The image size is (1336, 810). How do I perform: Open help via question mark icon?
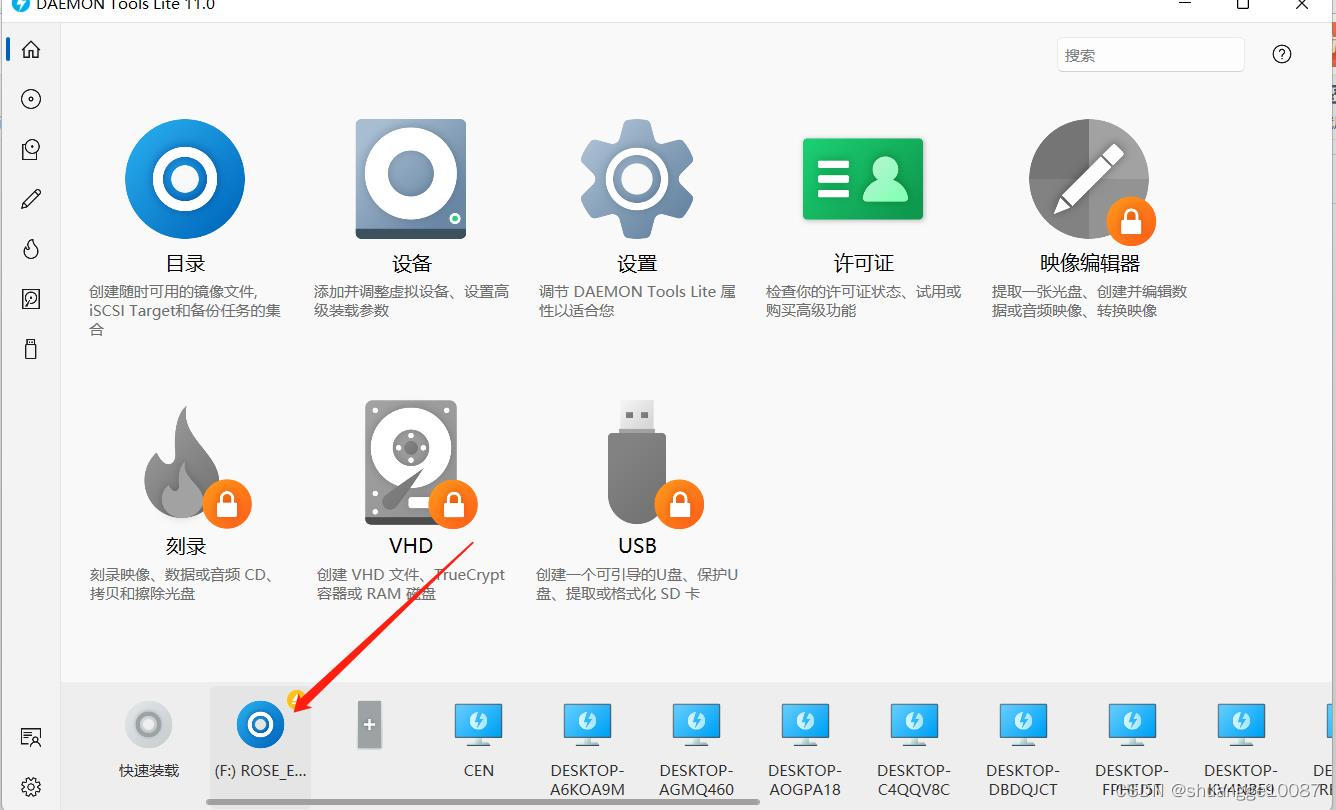point(1282,54)
